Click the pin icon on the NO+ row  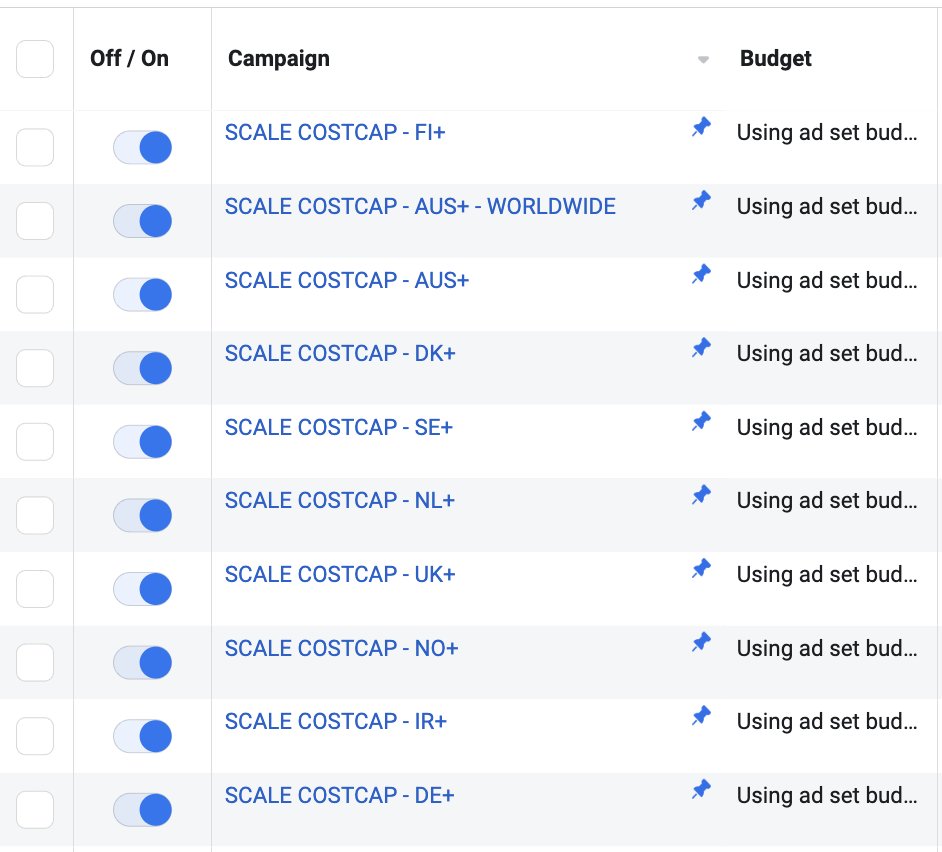(x=701, y=641)
